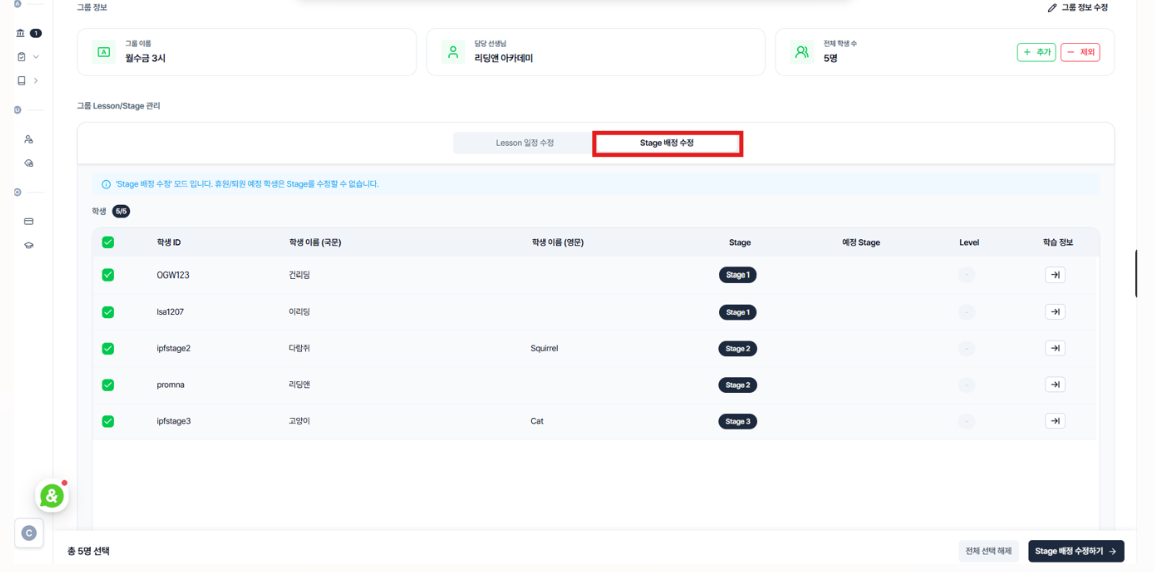This screenshot has width=1154, height=572.
Task: Expand the clipboard menu chevron in sidebar
Action: (x=35, y=57)
